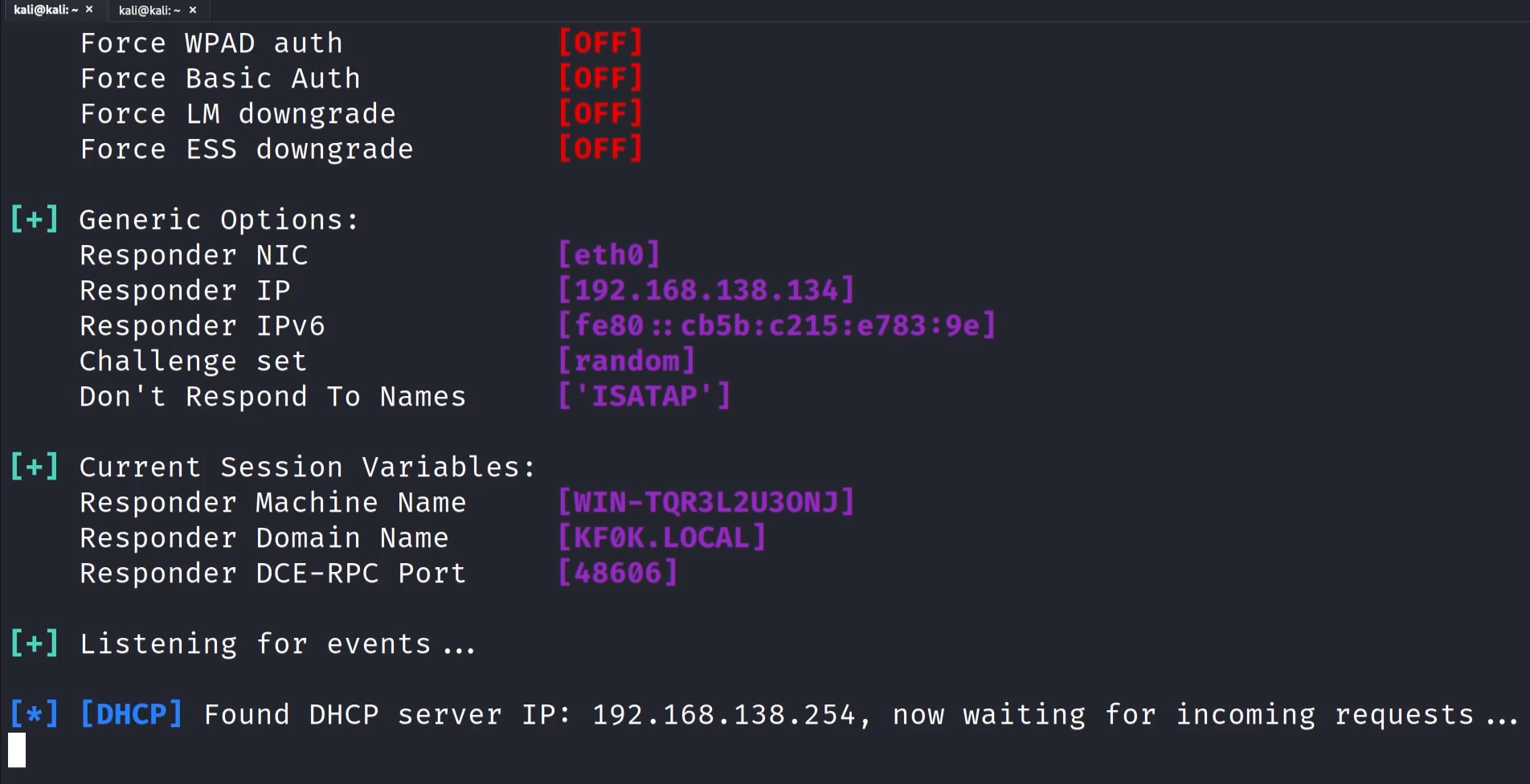
Task: Click the blue [DHCP] tag
Action: [x=132, y=714]
